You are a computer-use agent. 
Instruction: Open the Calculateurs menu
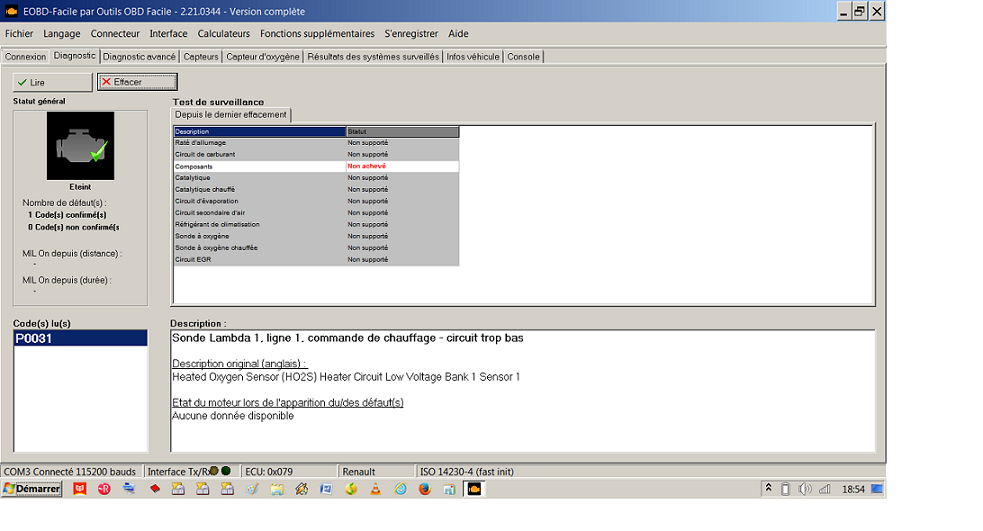(224, 33)
